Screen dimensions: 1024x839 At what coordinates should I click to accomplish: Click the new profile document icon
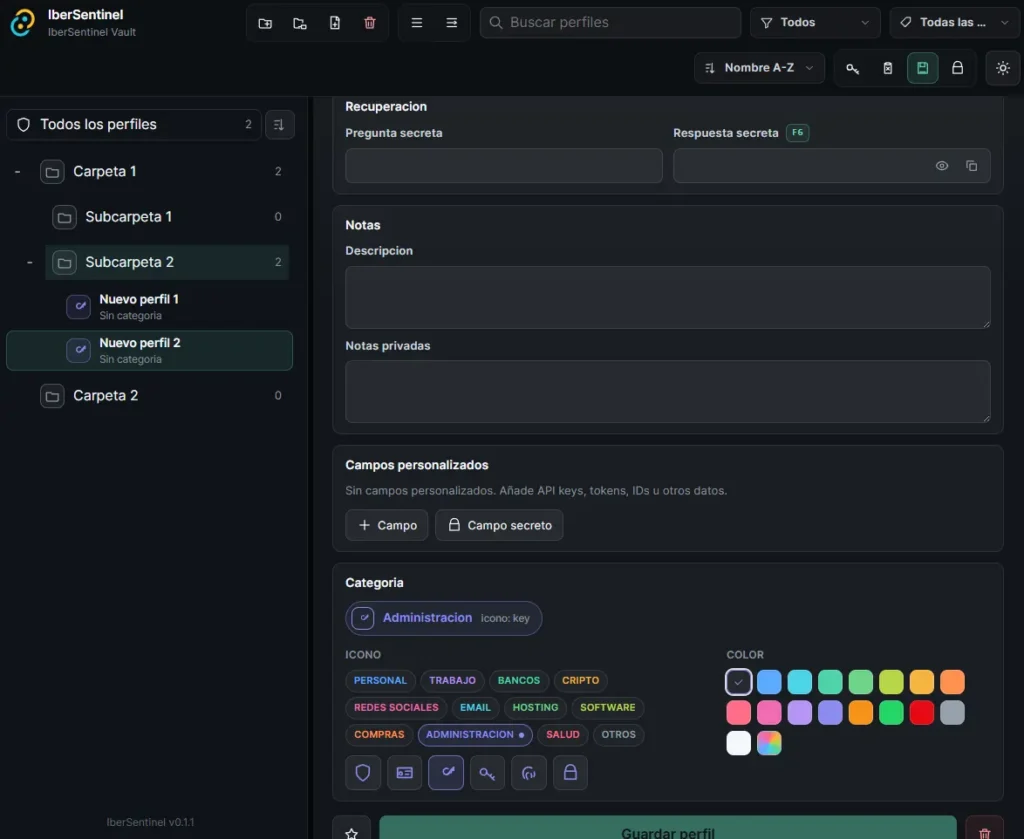pyautogui.click(x=334, y=23)
